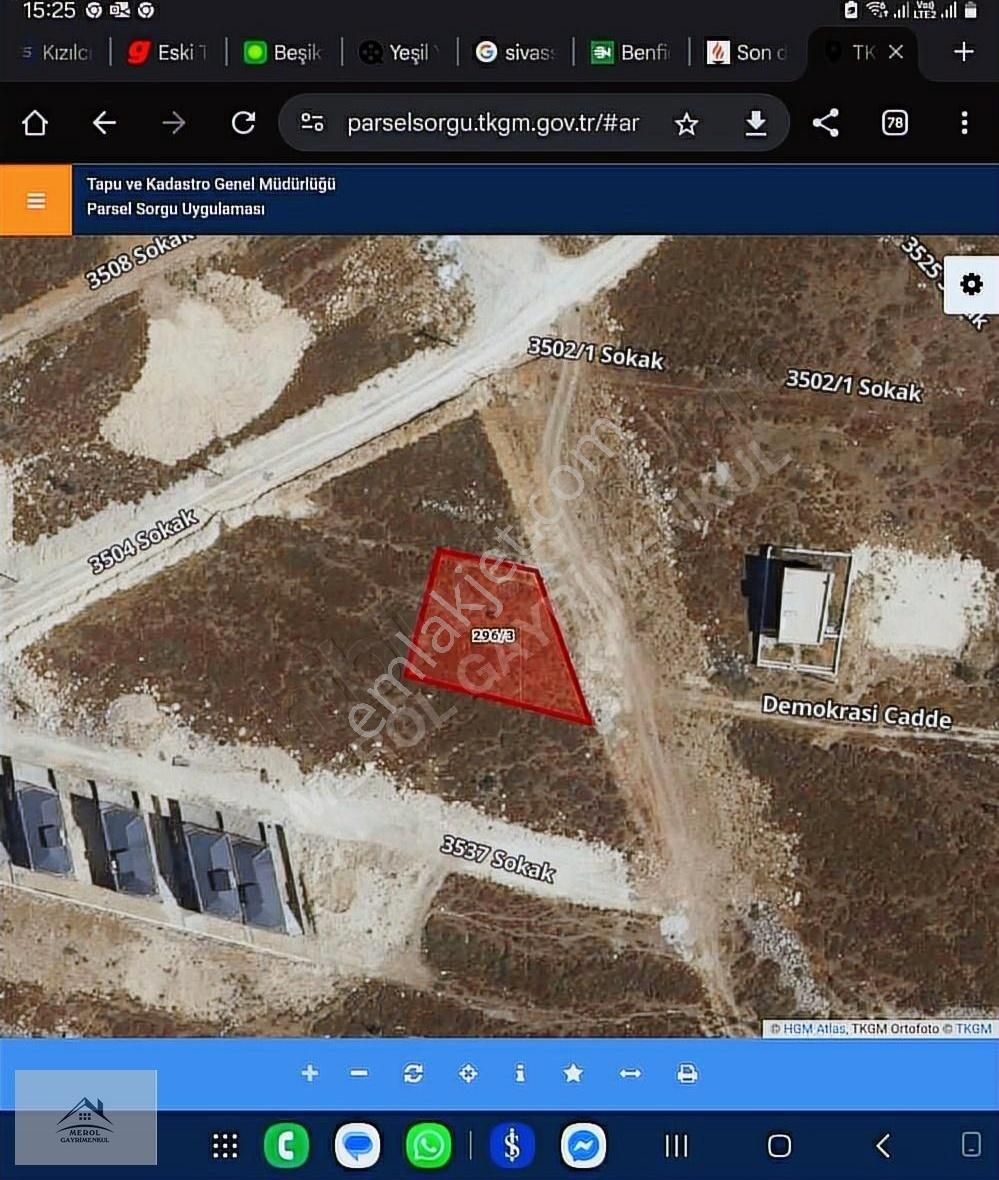This screenshot has width=999, height=1180.
Task: Zoom out with minus icon
Action: 360,1073
